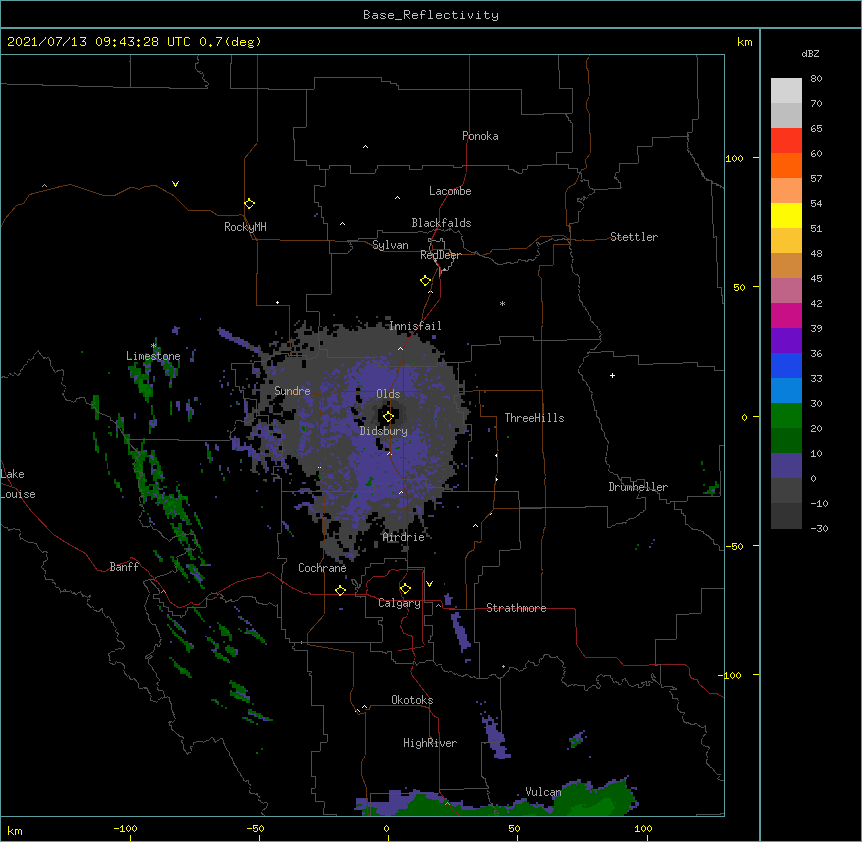Screen dimensions: 862x842
Task: Click the Drumheller label
Action: pos(638,487)
